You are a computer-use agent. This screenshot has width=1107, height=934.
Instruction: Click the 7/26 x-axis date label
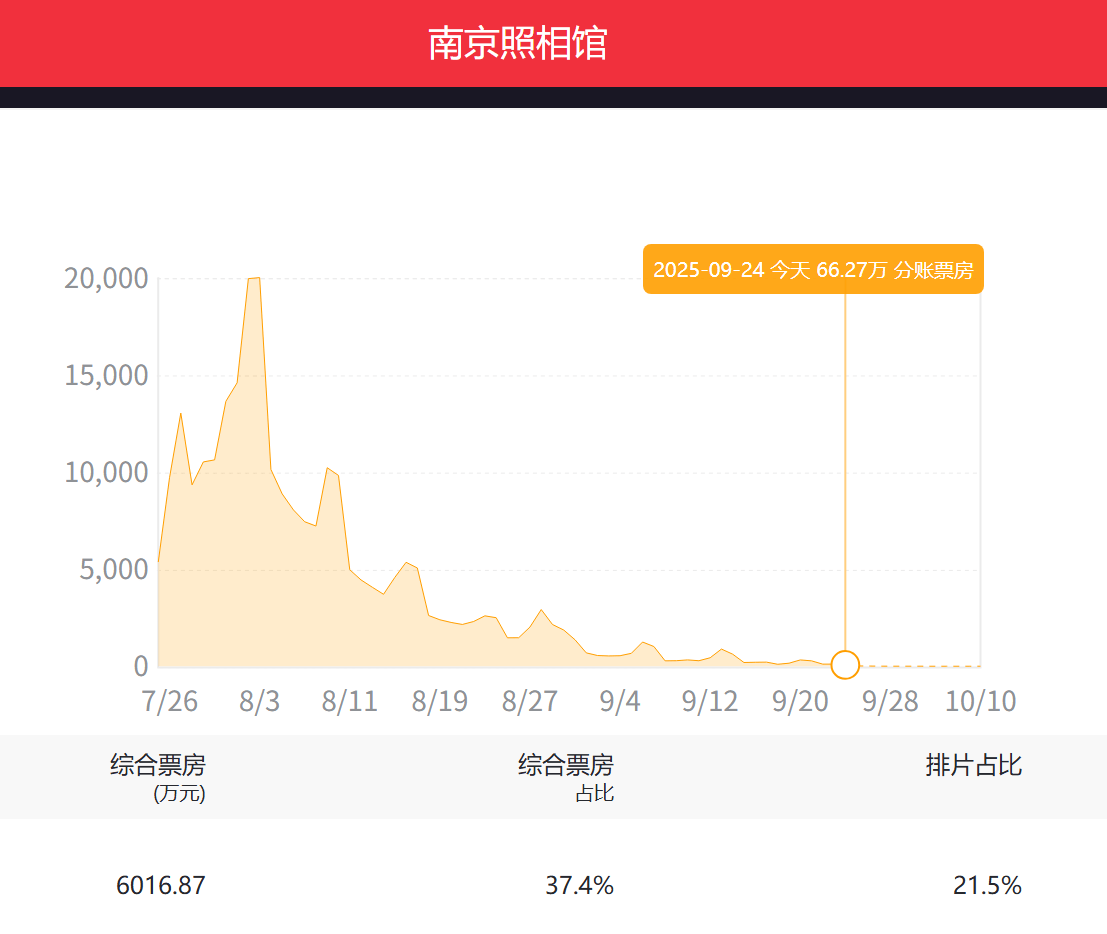pyautogui.click(x=169, y=701)
